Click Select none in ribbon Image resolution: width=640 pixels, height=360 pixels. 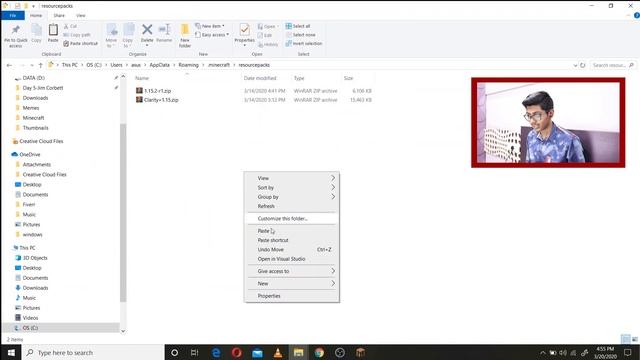pyautogui.click(x=300, y=35)
